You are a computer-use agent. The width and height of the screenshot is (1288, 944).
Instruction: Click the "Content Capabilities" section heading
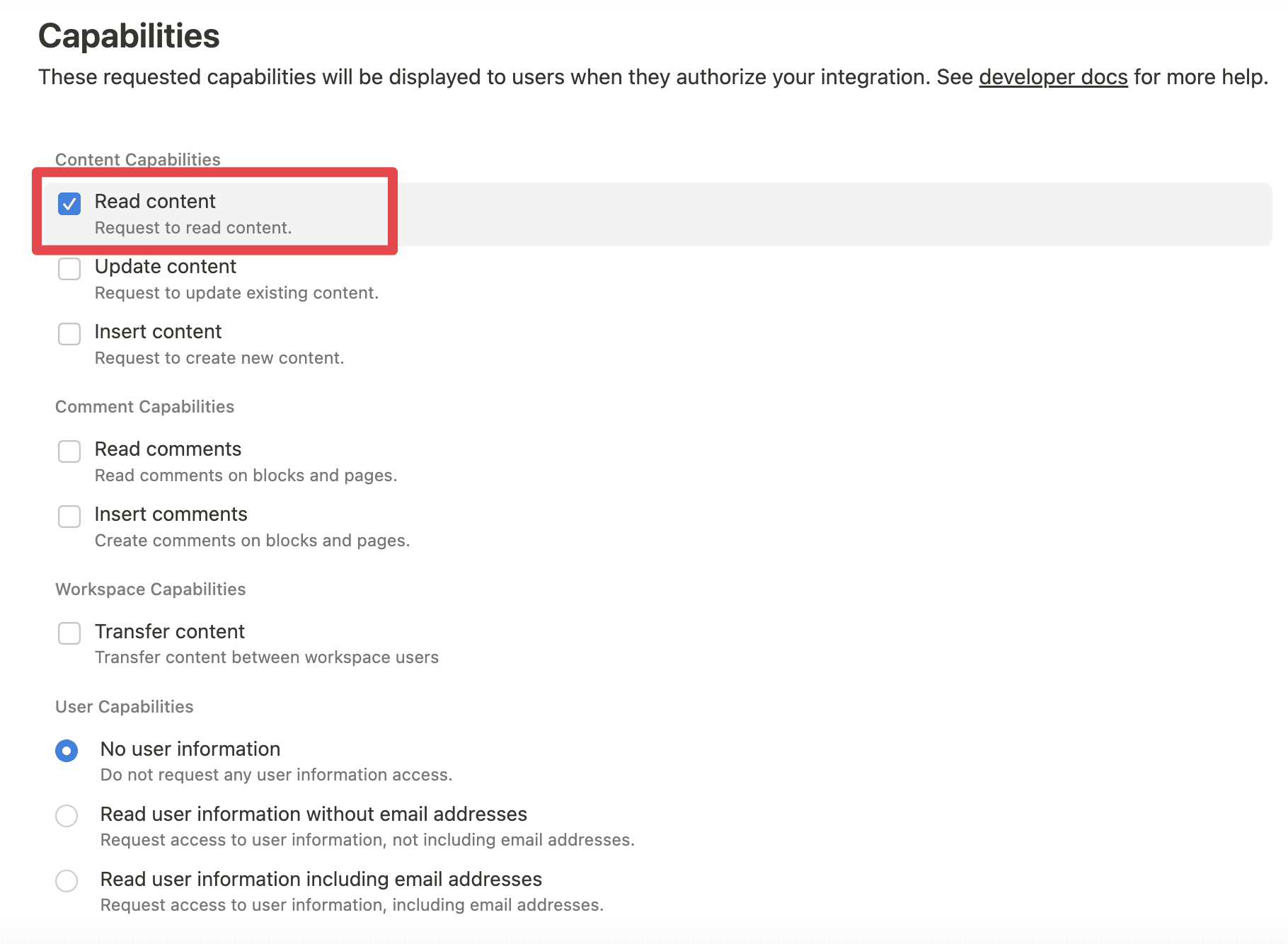tap(137, 159)
